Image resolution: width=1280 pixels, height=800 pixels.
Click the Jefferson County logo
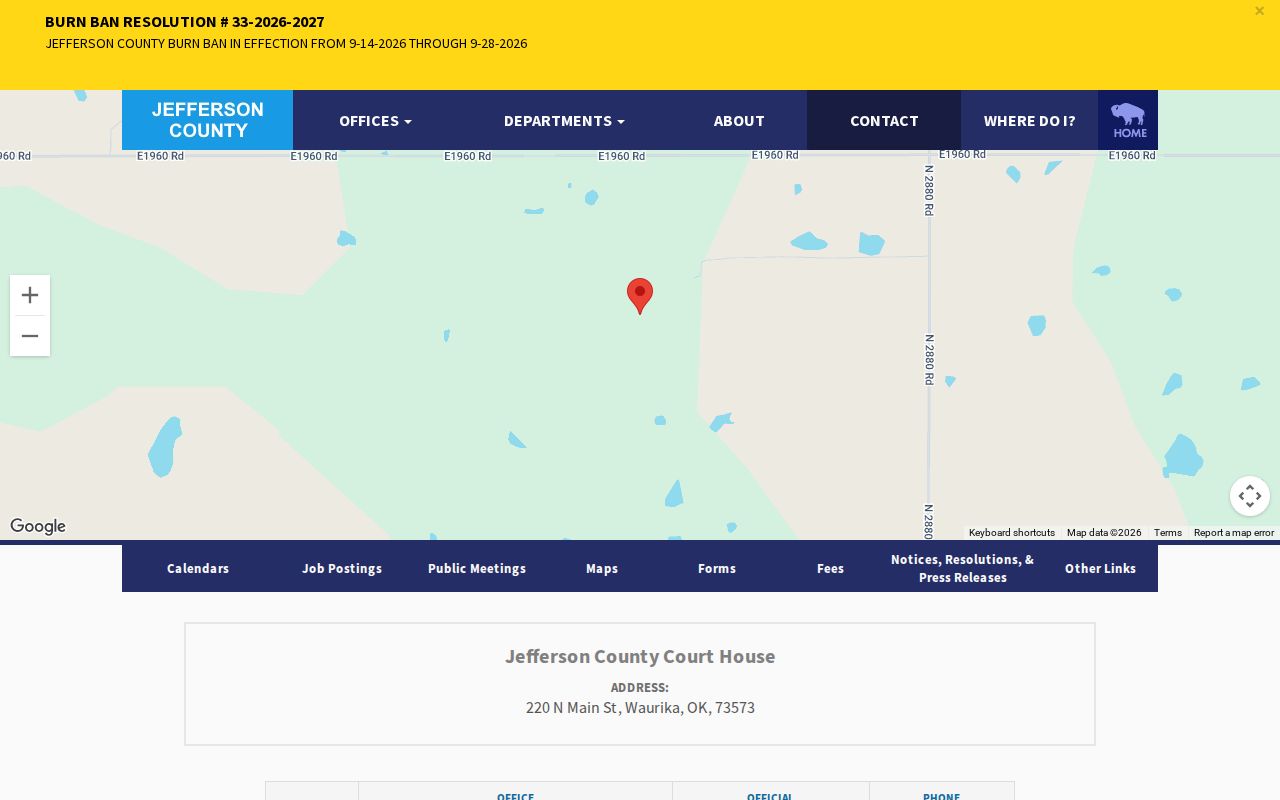(207, 120)
